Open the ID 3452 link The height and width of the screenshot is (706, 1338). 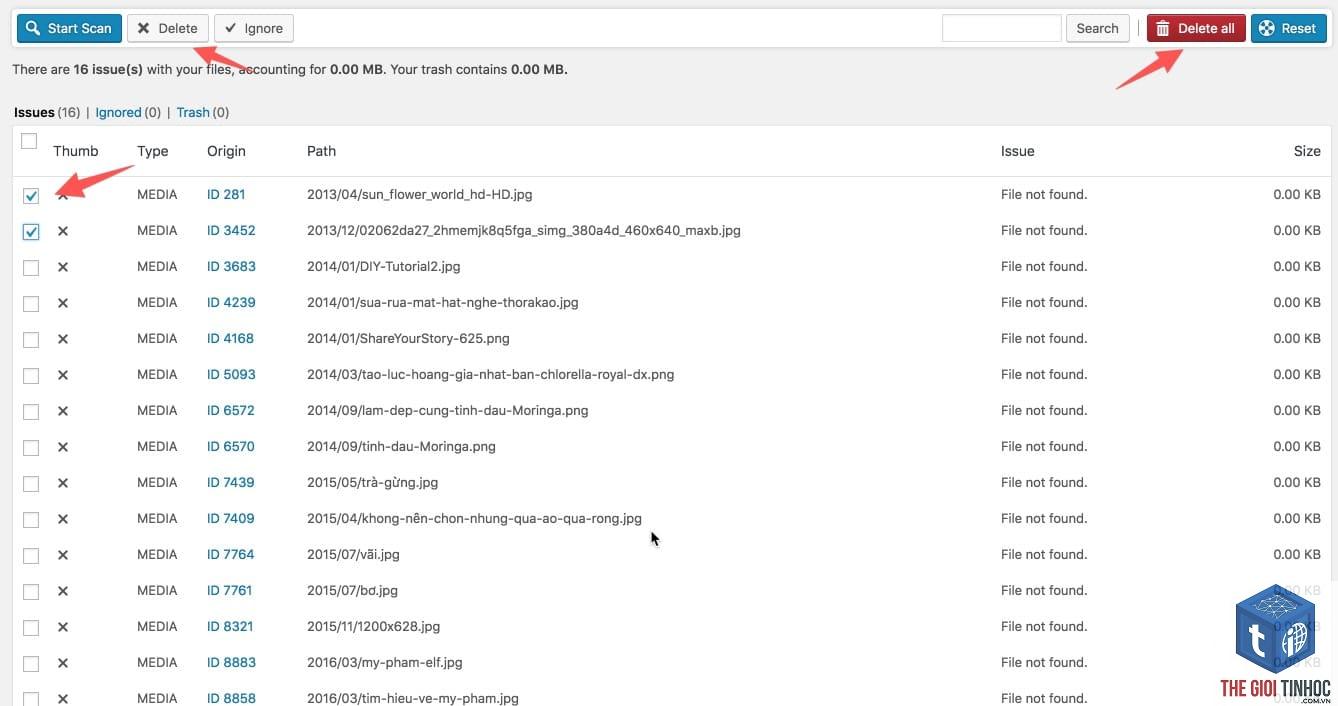coord(231,230)
